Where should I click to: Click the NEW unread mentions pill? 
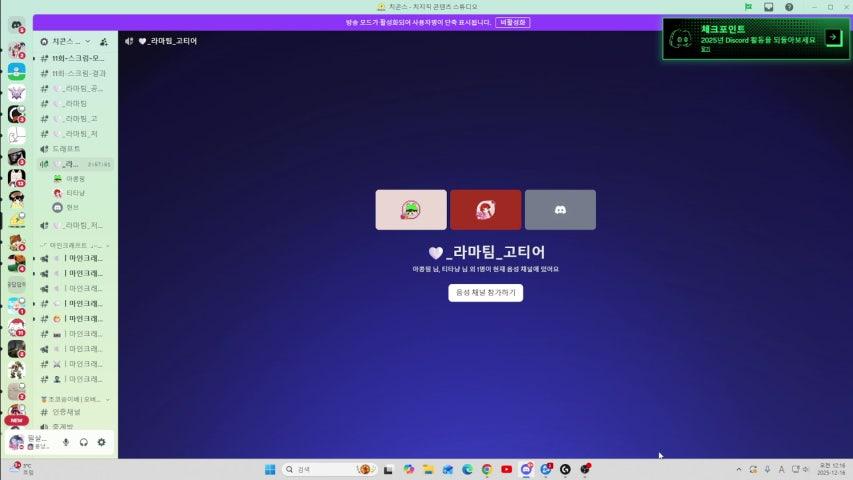16,420
